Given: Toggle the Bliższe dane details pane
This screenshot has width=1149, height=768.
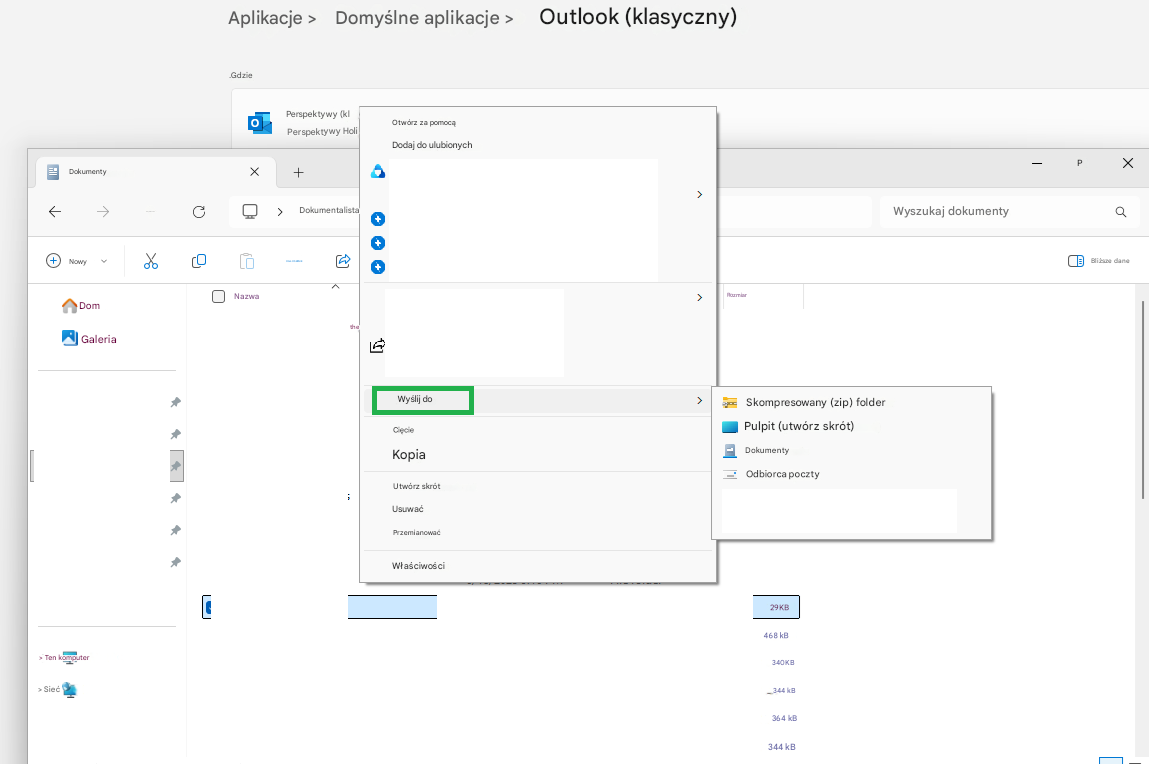Looking at the screenshot, I should click(1098, 261).
